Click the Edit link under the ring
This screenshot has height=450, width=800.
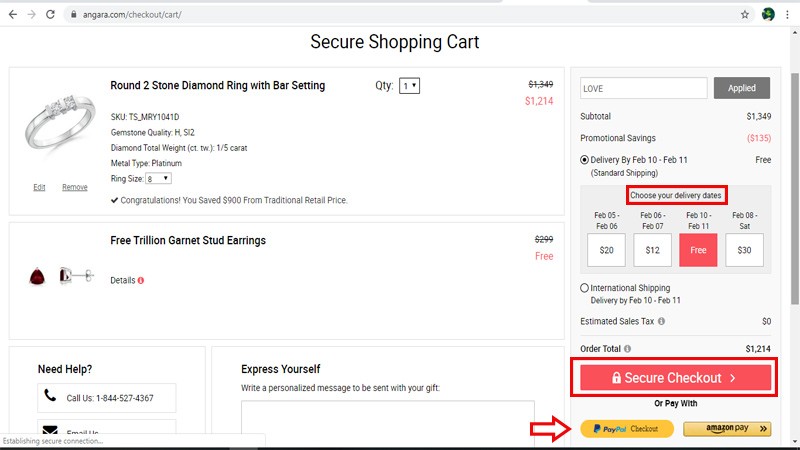coord(39,187)
